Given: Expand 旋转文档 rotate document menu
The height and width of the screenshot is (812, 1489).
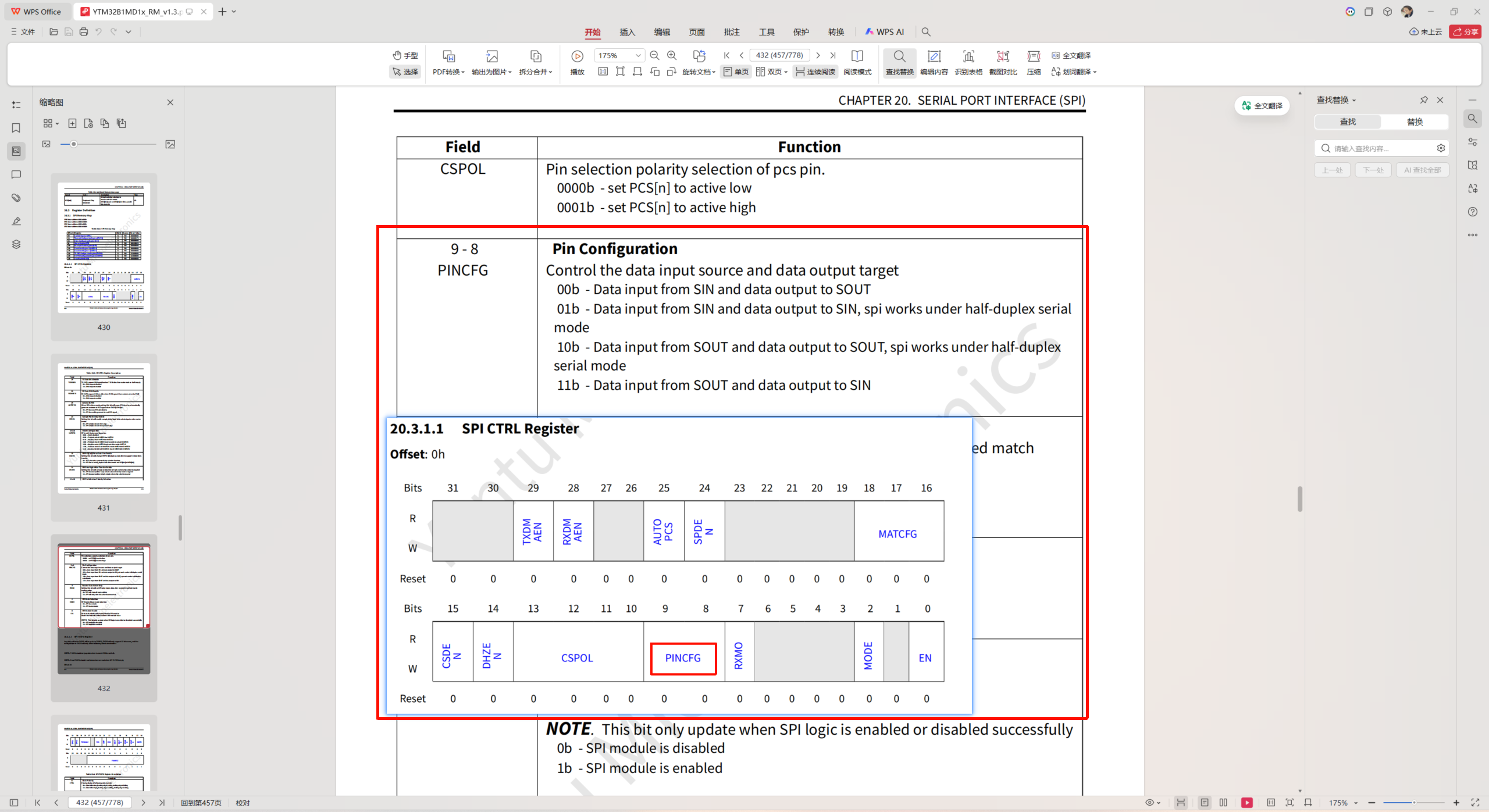Looking at the screenshot, I should coord(699,63).
